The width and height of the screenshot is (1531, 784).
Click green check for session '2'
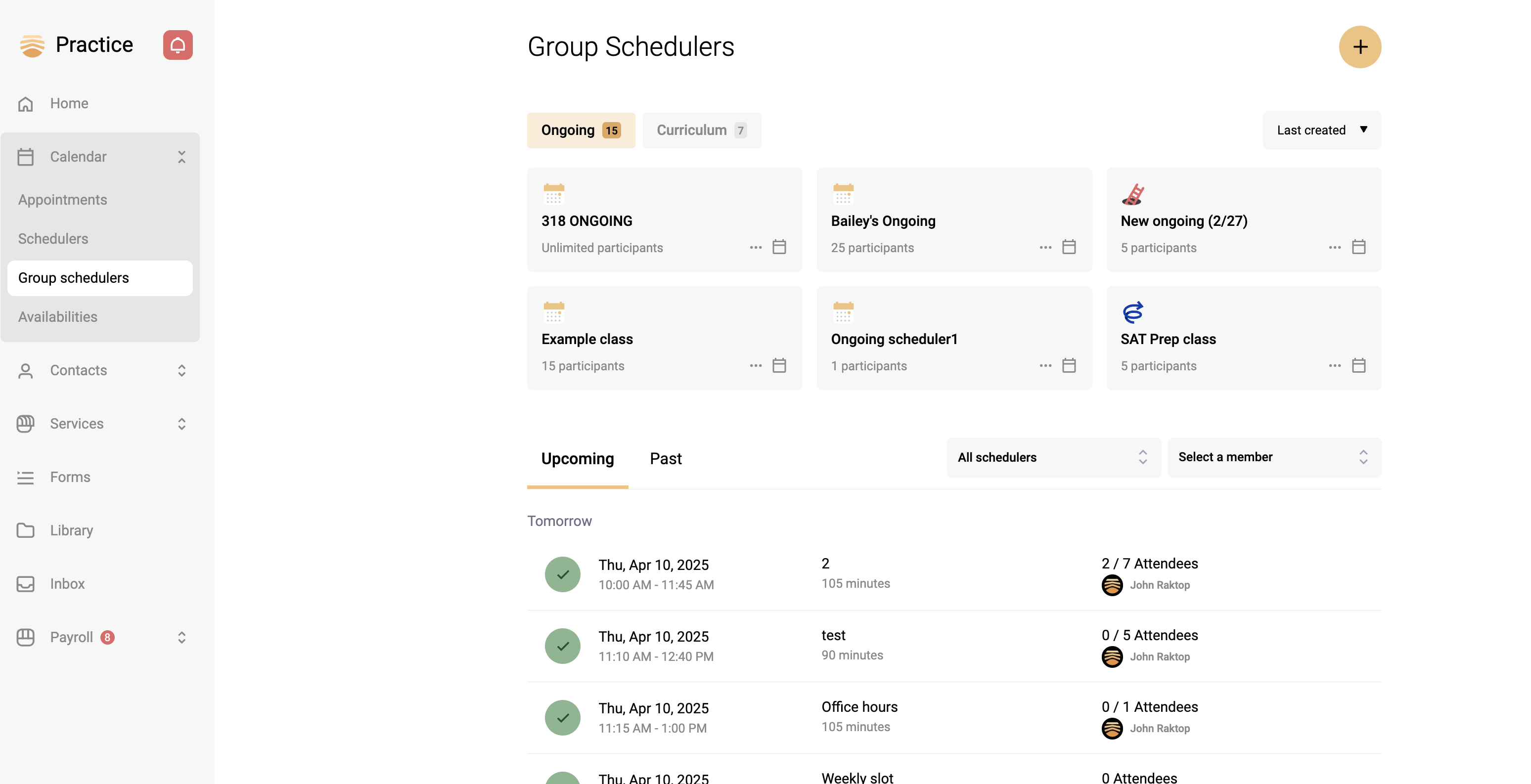tap(562, 574)
